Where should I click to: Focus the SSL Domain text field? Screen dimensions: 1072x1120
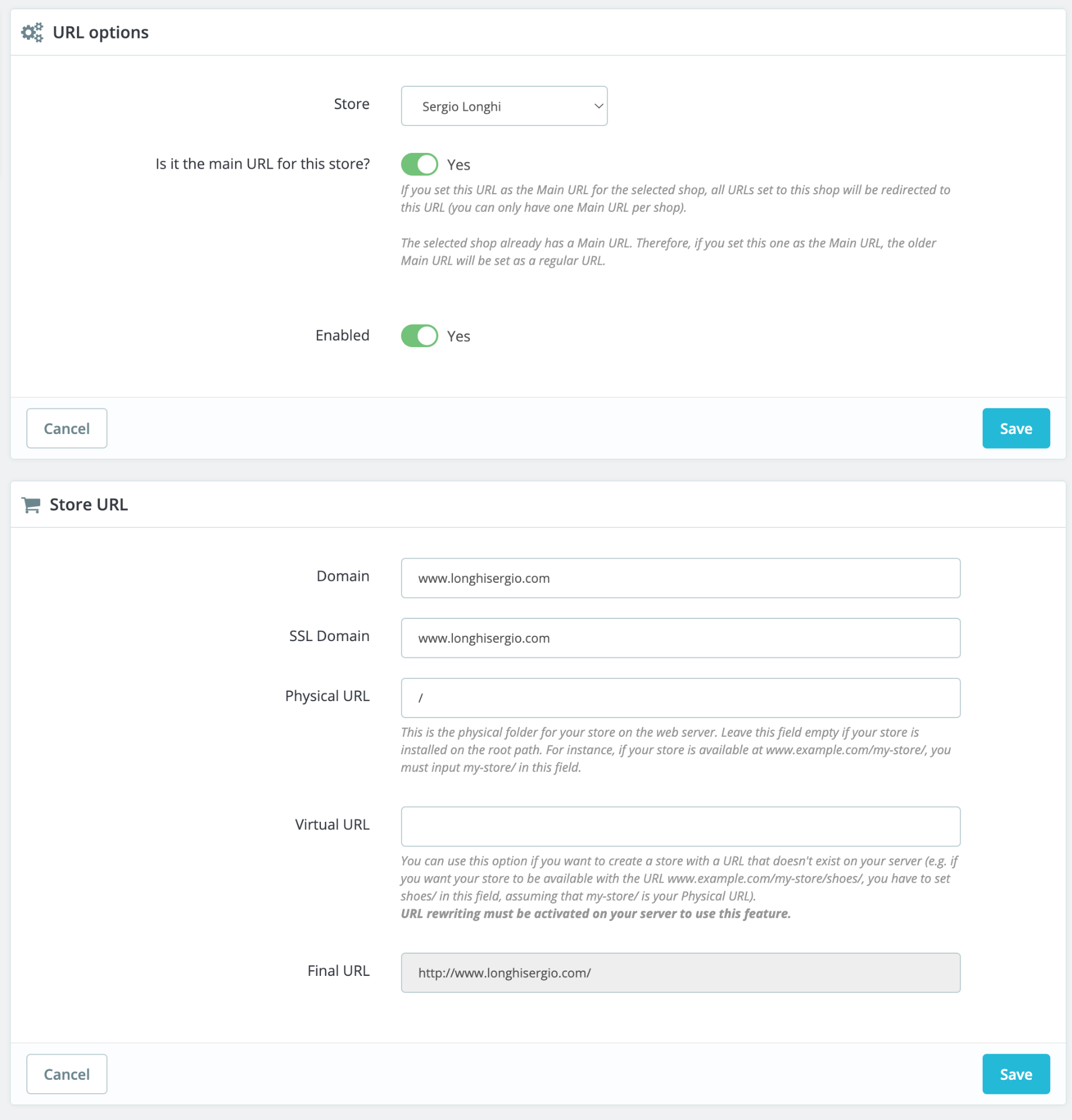point(680,638)
